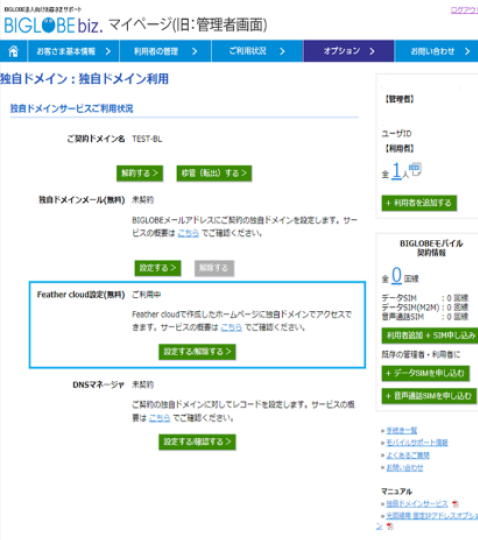
Task: Open the お問い合わせ menu in navigation bar
Action: click(x=436, y=51)
